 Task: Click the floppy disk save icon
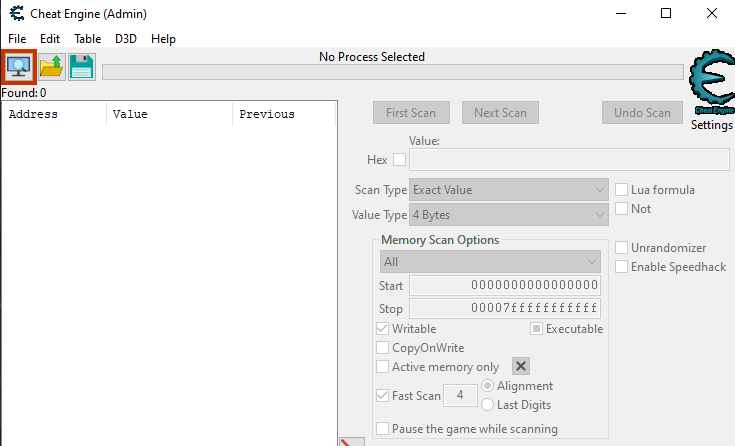pos(82,67)
